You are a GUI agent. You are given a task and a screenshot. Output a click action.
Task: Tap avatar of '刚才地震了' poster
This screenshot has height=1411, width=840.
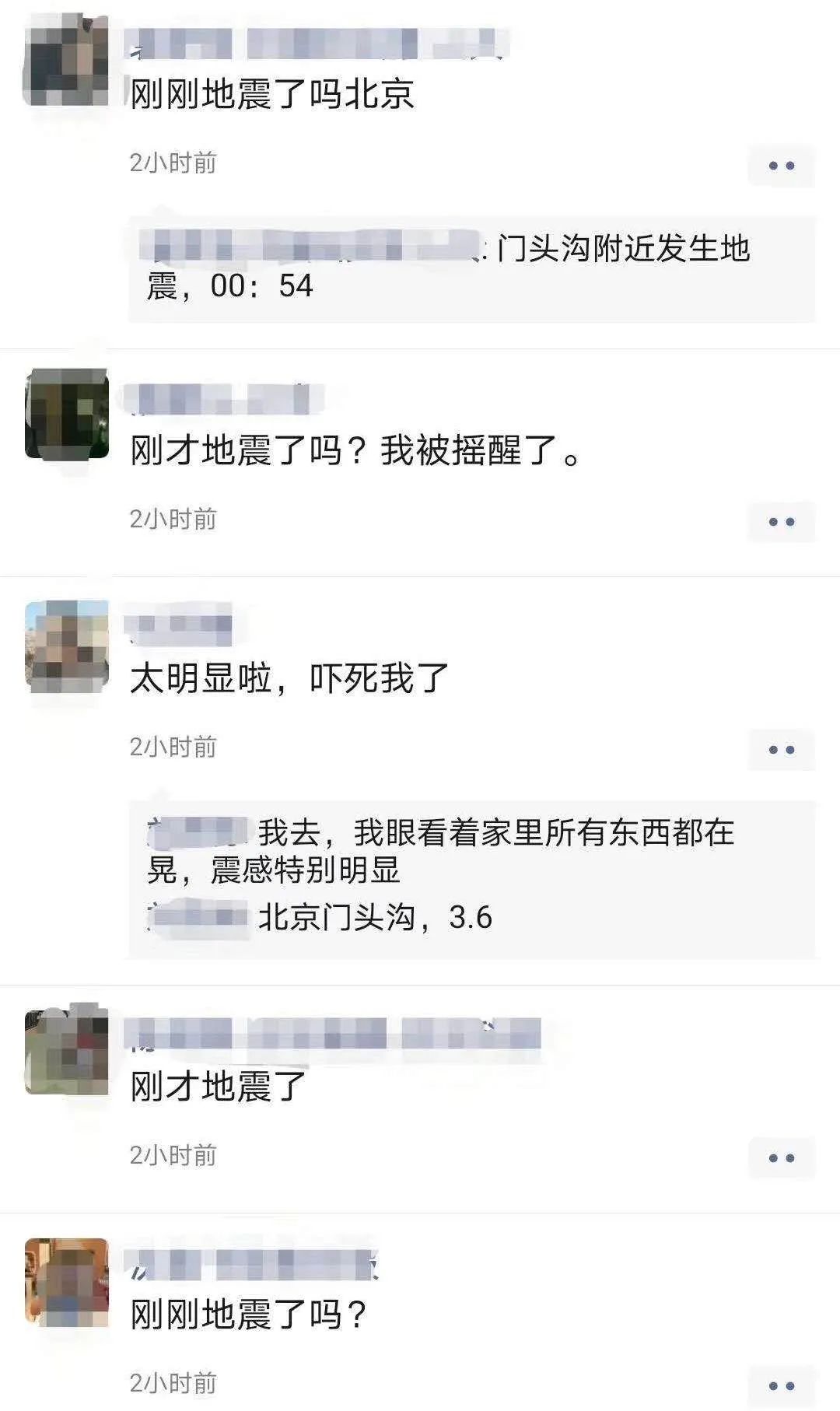tap(67, 1050)
